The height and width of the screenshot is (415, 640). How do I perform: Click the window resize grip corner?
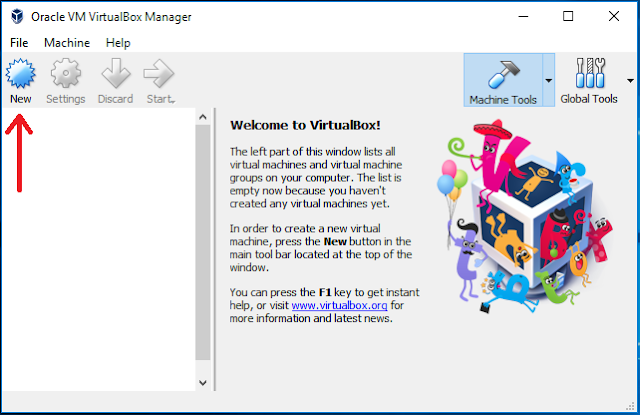click(x=630, y=406)
